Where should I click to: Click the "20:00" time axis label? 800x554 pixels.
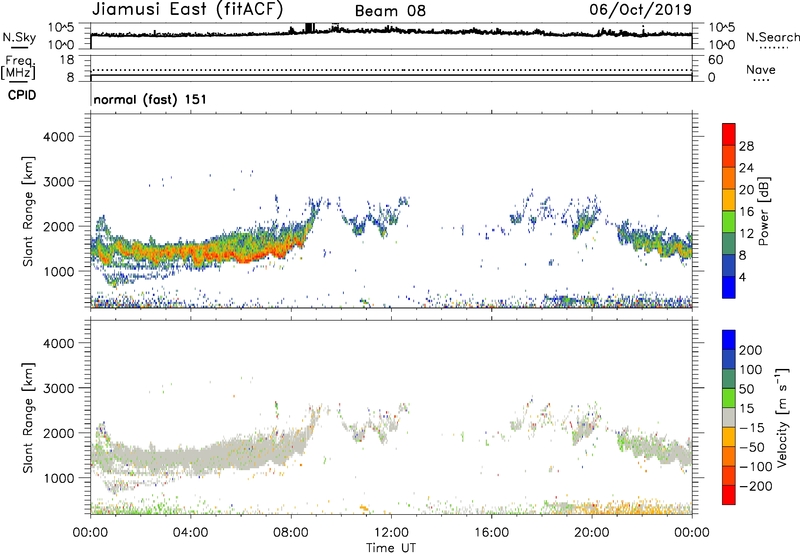(x=592, y=533)
